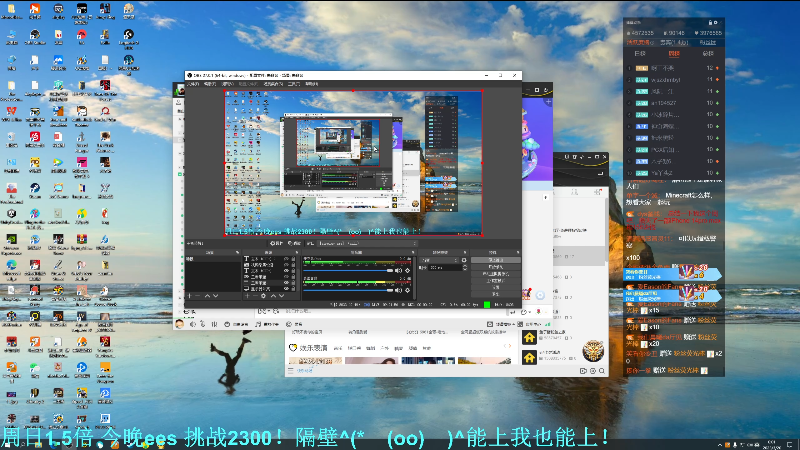This screenshot has width=800, height=450.
Task: Move scene down in scenes dock
Action: pyautogui.click(x=215, y=296)
